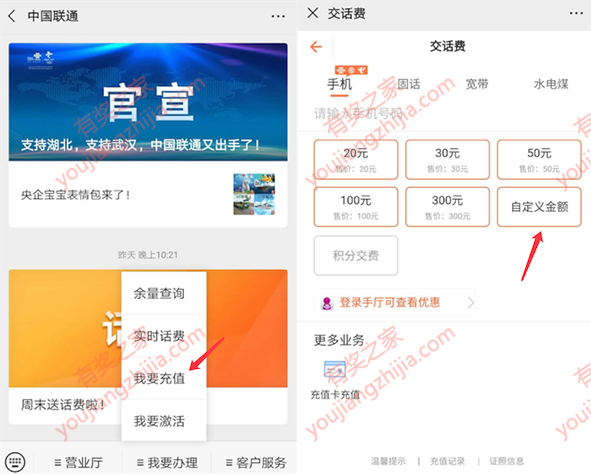Viewport: 591px width, 474px height.
Task: Switch to keyboard input in chat
Action: pyautogui.click(x=15, y=462)
